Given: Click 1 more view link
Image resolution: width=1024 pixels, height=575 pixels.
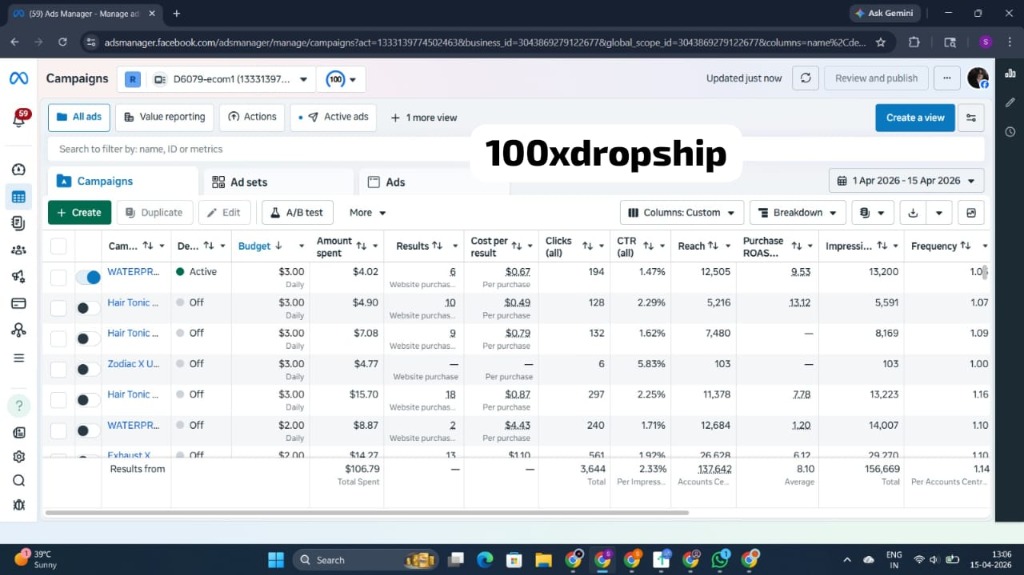Looking at the screenshot, I should 424,118.
